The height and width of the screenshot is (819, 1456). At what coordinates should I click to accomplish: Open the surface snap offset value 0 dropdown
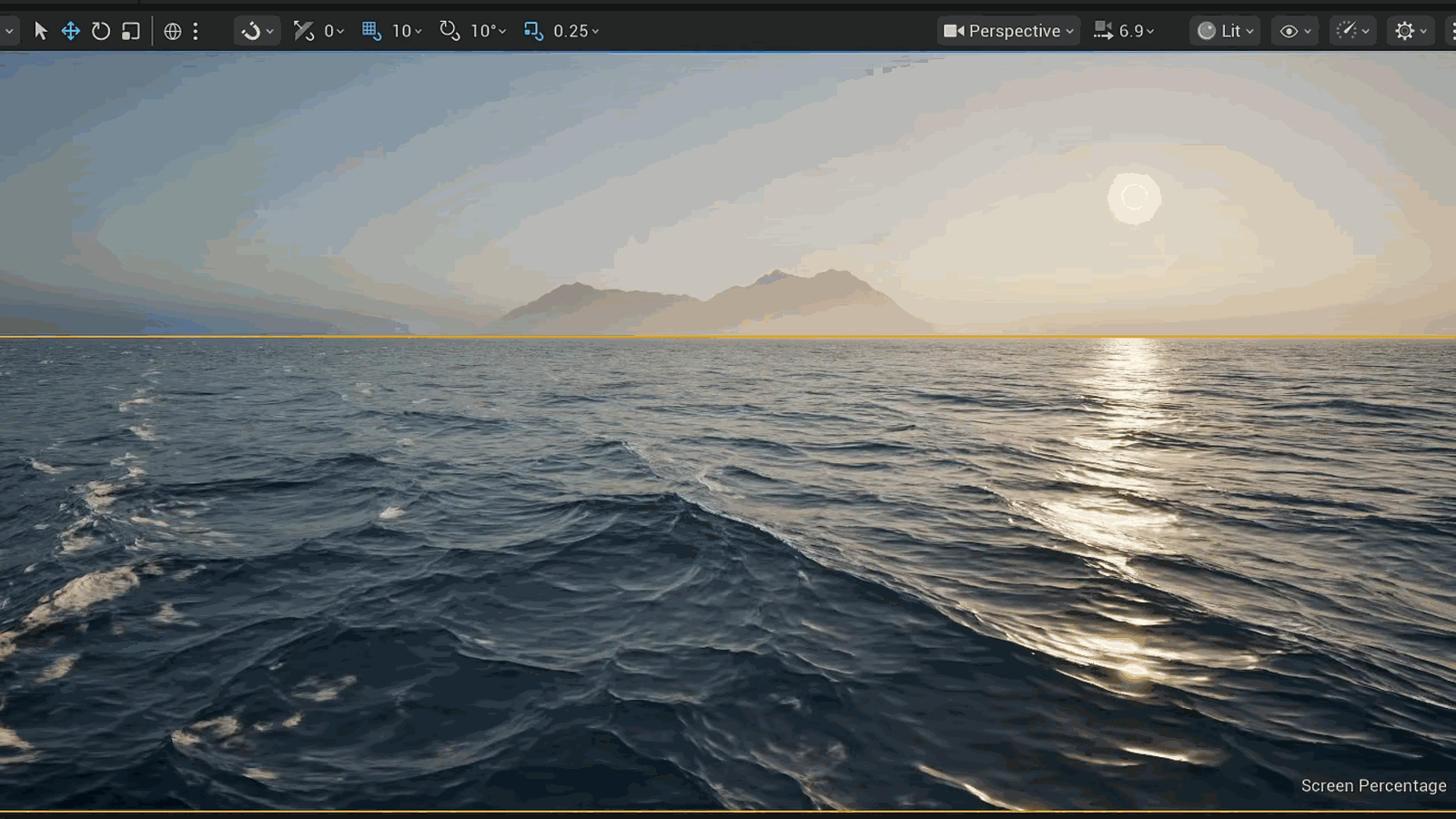[334, 31]
